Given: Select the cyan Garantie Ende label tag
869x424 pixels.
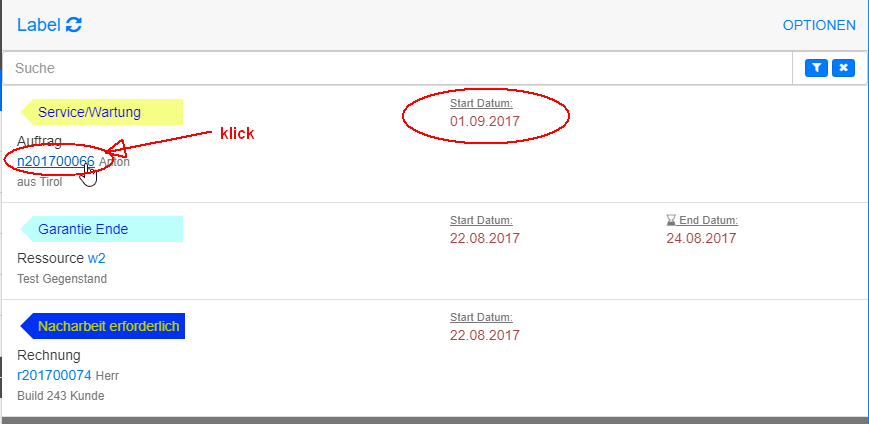Looking at the screenshot, I should pyautogui.click(x=102, y=229).
